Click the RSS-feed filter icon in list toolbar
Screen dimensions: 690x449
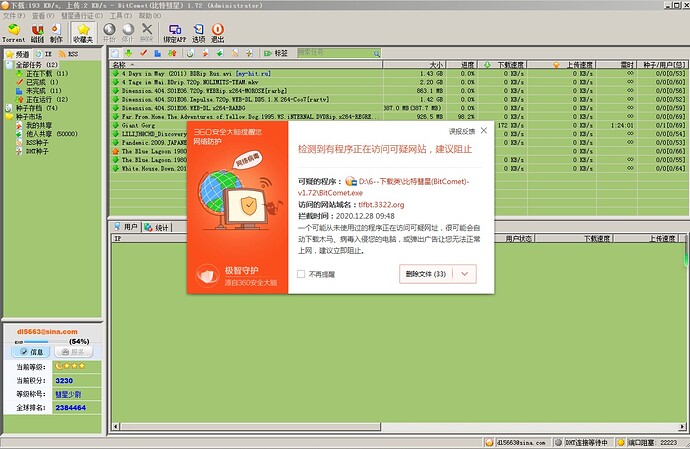(x=235, y=53)
